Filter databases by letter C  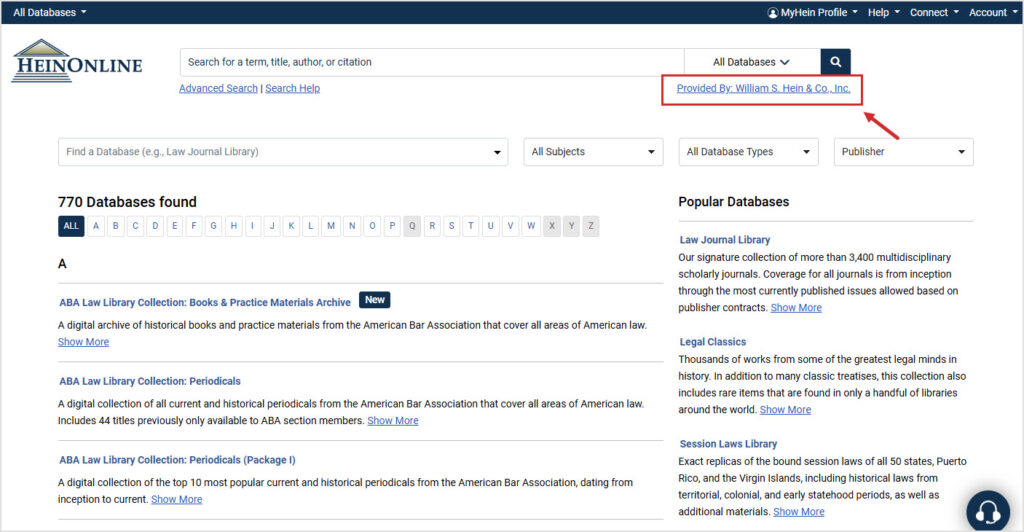[135, 226]
